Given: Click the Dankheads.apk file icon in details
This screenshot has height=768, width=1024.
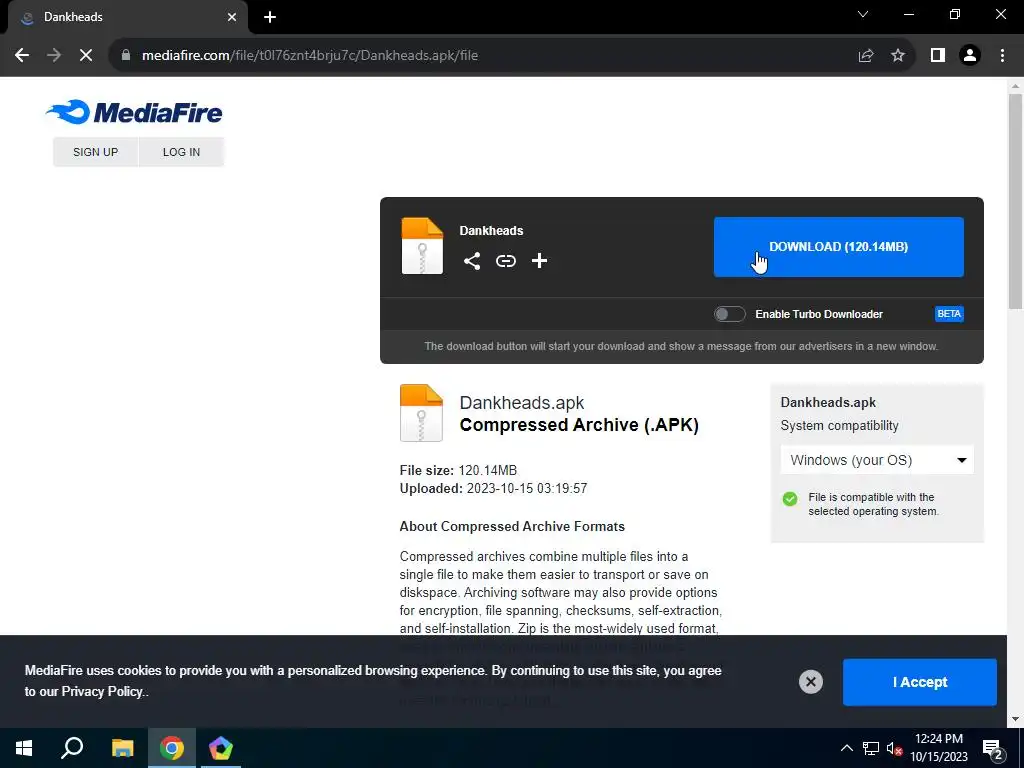Looking at the screenshot, I should [x=421, y=413].
